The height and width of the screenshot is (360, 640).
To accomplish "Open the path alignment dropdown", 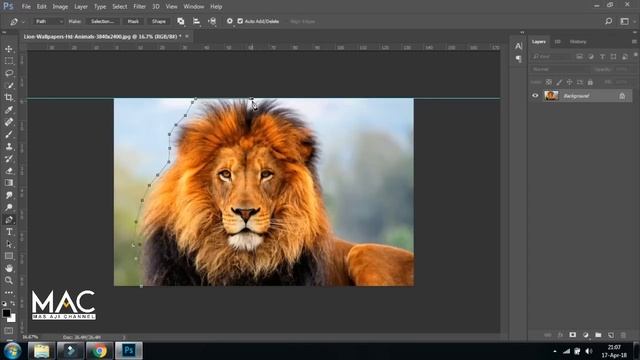I will click(x=196, y=21).
